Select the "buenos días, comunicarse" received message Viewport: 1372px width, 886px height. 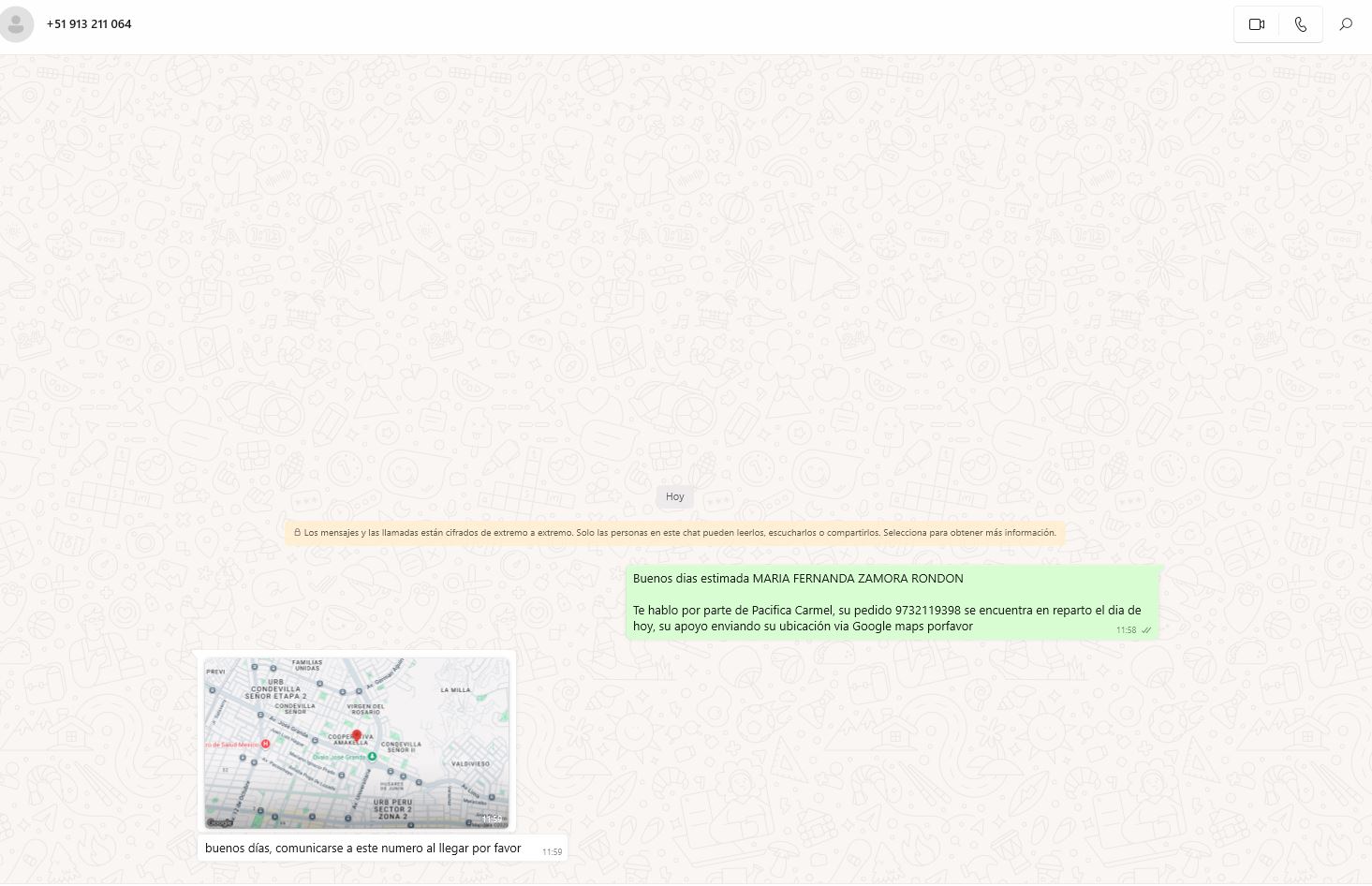362,849
